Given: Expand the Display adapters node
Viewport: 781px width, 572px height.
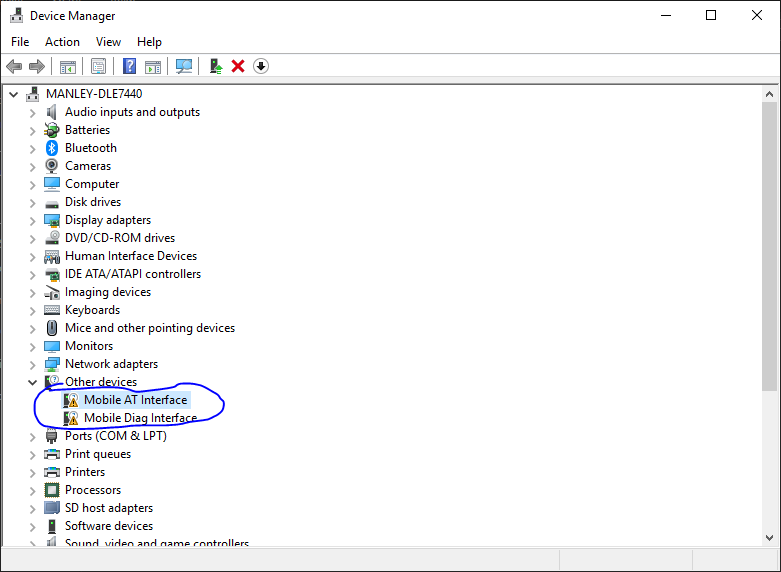Looking at the screenshot, I should tap(32, 220).
